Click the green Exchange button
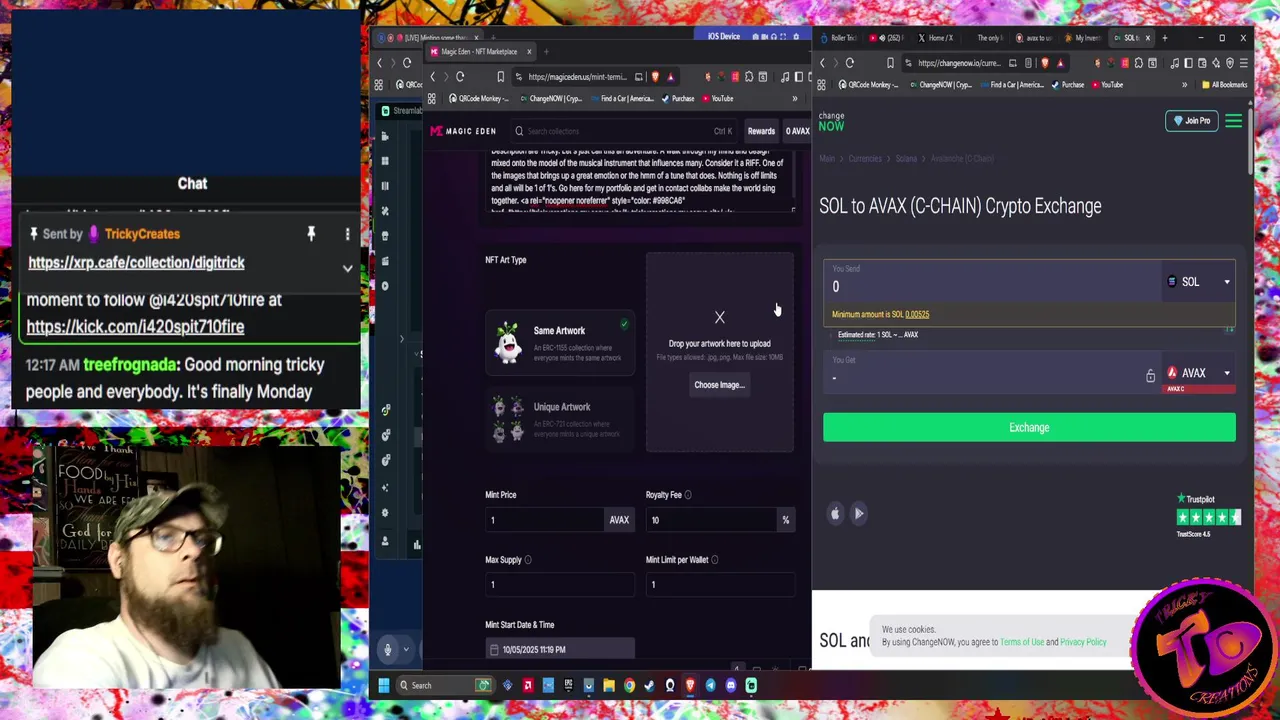Image resolution: width=1280 pixels, height=720 pixels. [1029, 428]
